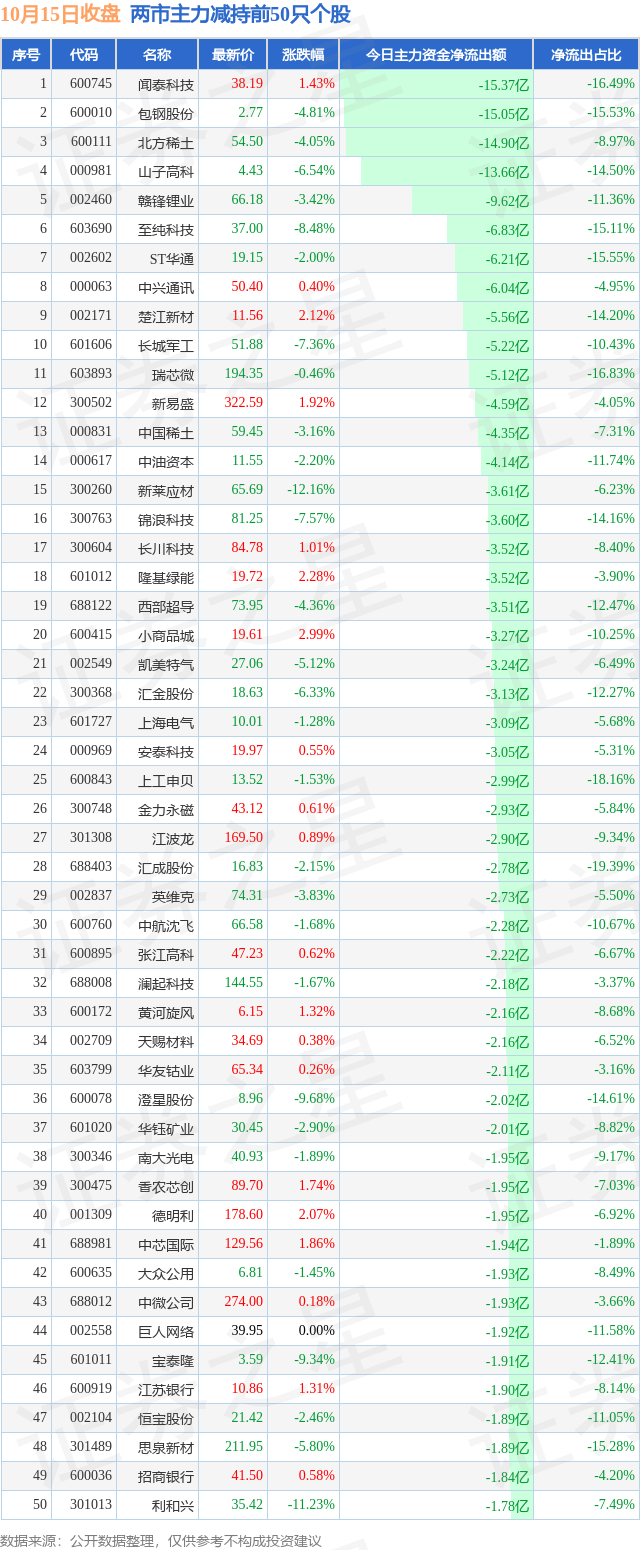This screenshot has width=640, height=1550.
Task: Click stock name 江苏银行
Action: point(166,1389)
